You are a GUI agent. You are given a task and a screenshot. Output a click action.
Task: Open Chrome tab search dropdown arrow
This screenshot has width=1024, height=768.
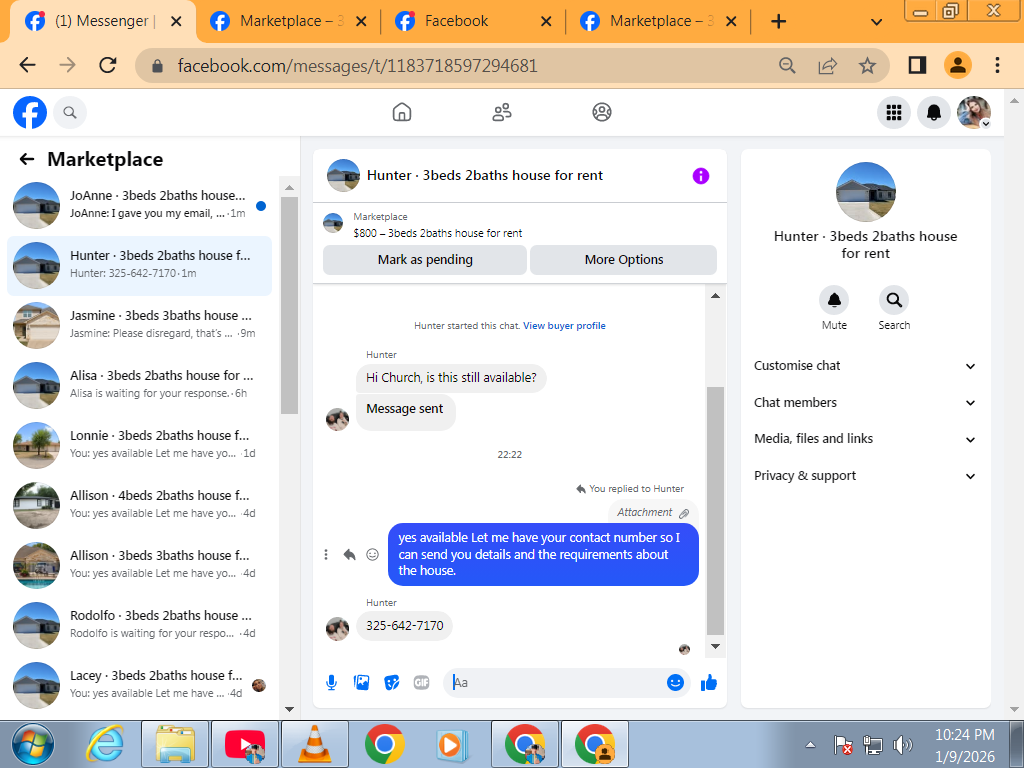pyautogui.click(x=876, y=22)
